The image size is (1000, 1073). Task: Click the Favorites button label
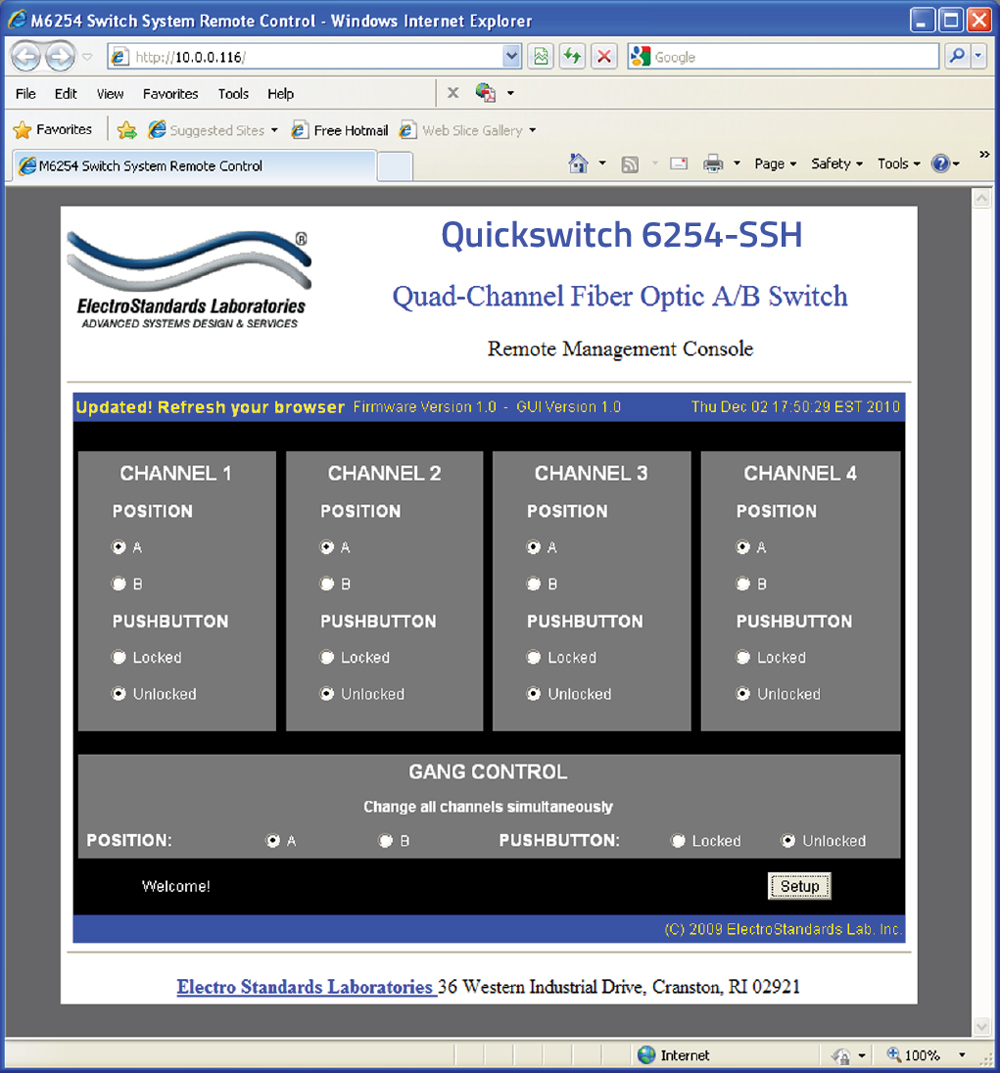point(64,129)
